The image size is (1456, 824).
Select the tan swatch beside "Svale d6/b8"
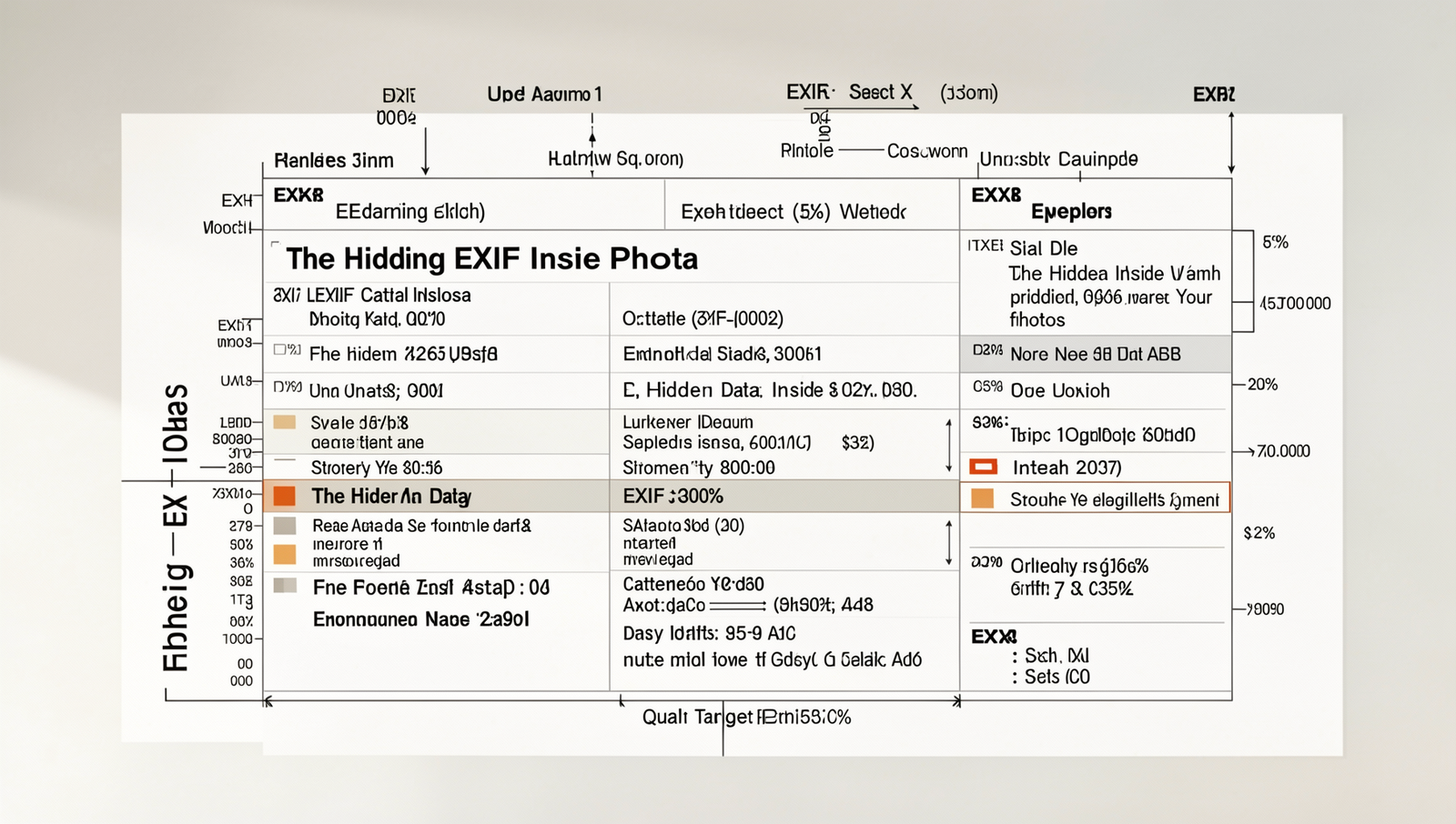click(x=285, y=422)
